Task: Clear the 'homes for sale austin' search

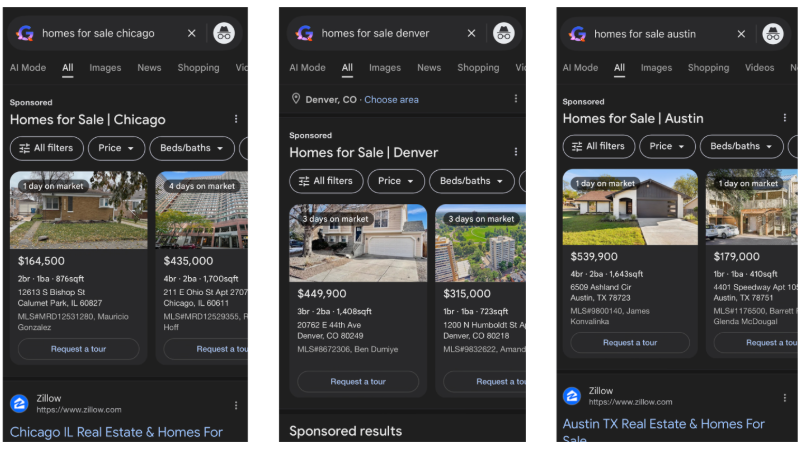Action: coord(741,34)
